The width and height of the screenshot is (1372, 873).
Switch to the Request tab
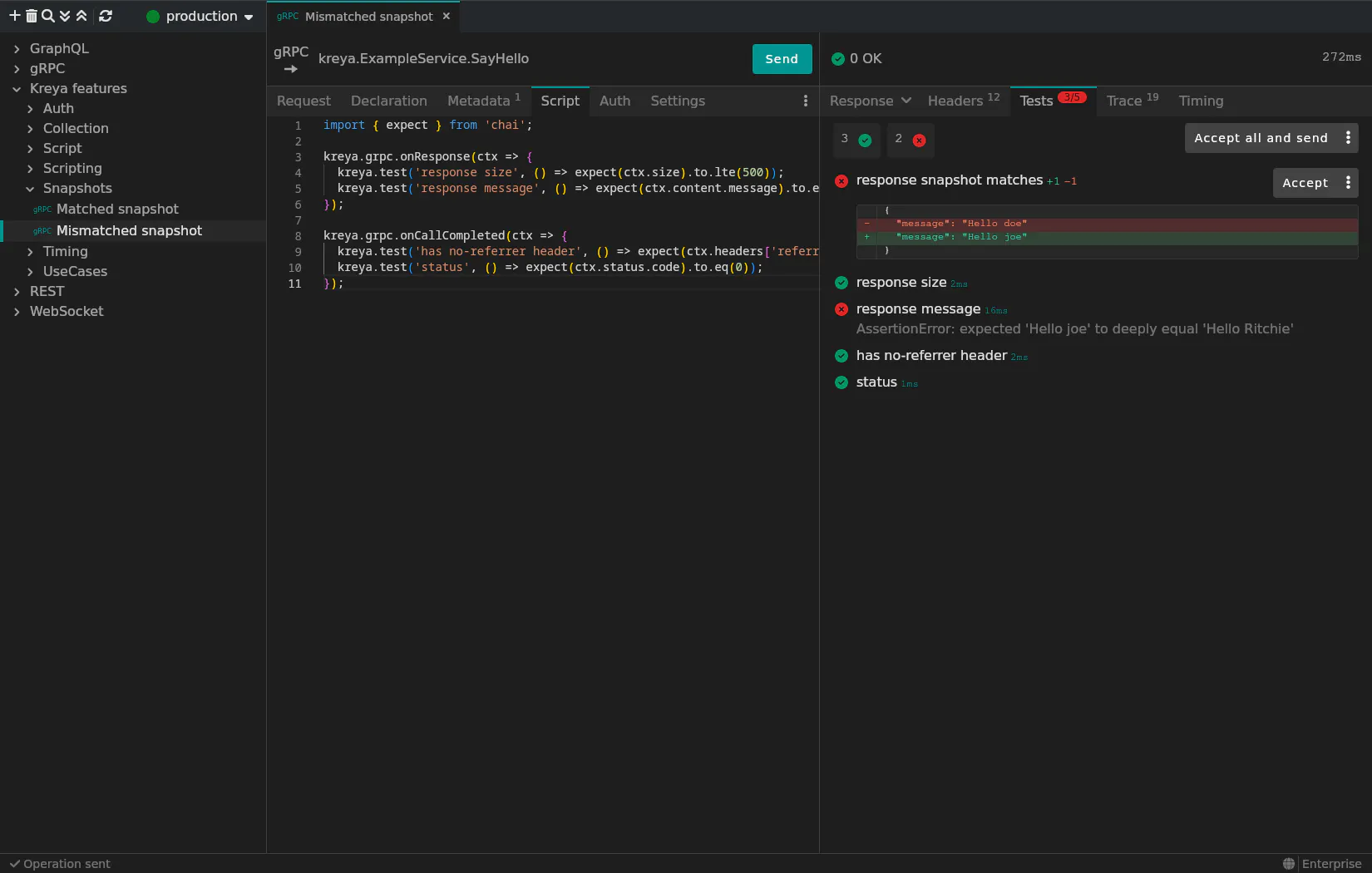coord(304,101)
